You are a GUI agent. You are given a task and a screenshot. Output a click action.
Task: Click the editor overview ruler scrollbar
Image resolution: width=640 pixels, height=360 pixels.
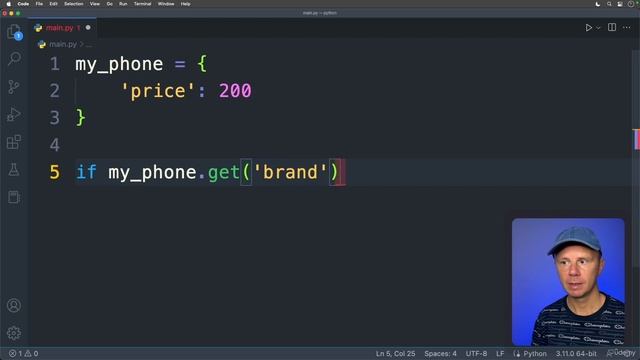636,139
